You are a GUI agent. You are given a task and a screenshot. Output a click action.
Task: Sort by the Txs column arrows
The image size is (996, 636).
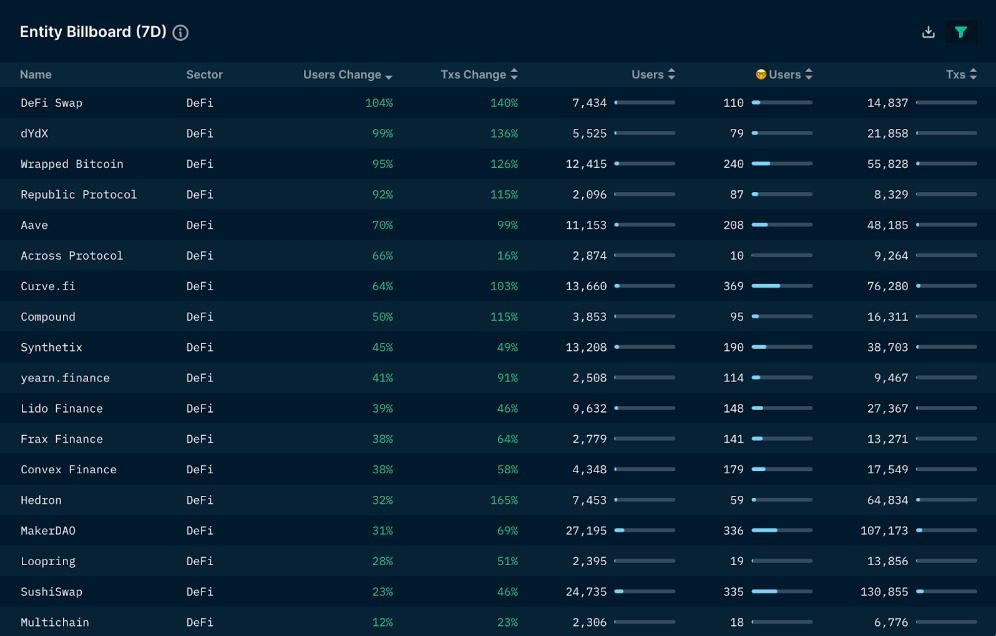click(973, 74)
